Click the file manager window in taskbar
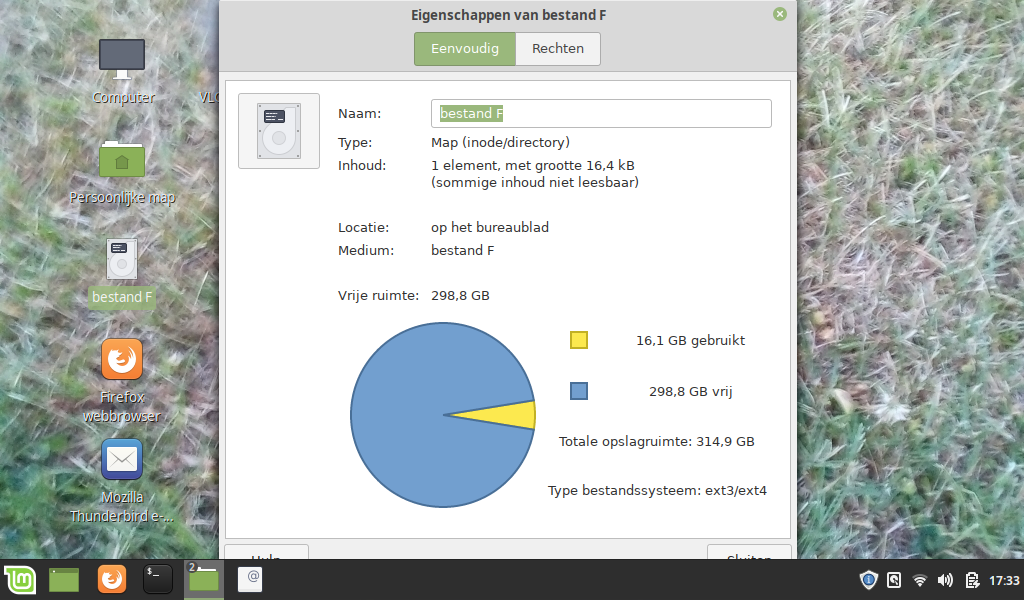Image resolution: width=1024 pixels, height=600 pixels. (204, 579)
